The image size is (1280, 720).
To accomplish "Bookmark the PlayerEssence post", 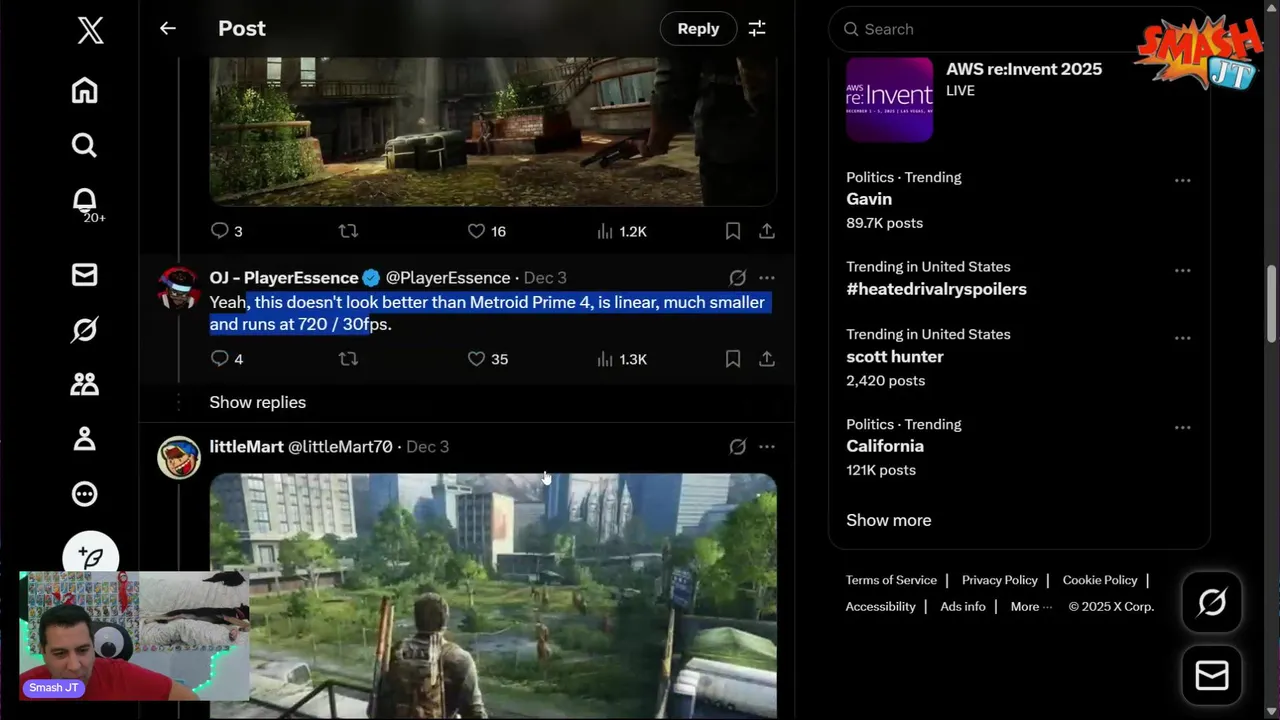I will (733, 358).
